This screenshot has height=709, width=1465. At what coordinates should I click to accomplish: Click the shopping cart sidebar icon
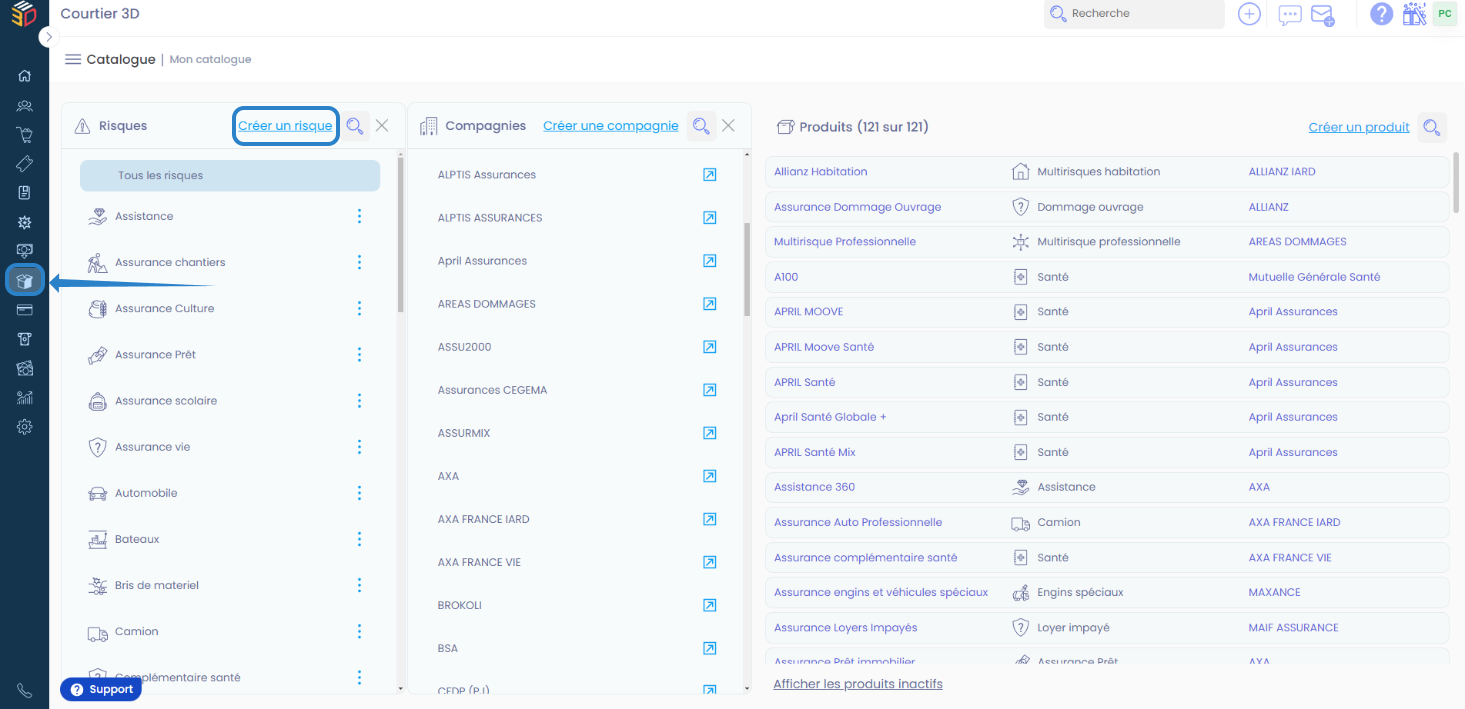[x=25, y=135]
